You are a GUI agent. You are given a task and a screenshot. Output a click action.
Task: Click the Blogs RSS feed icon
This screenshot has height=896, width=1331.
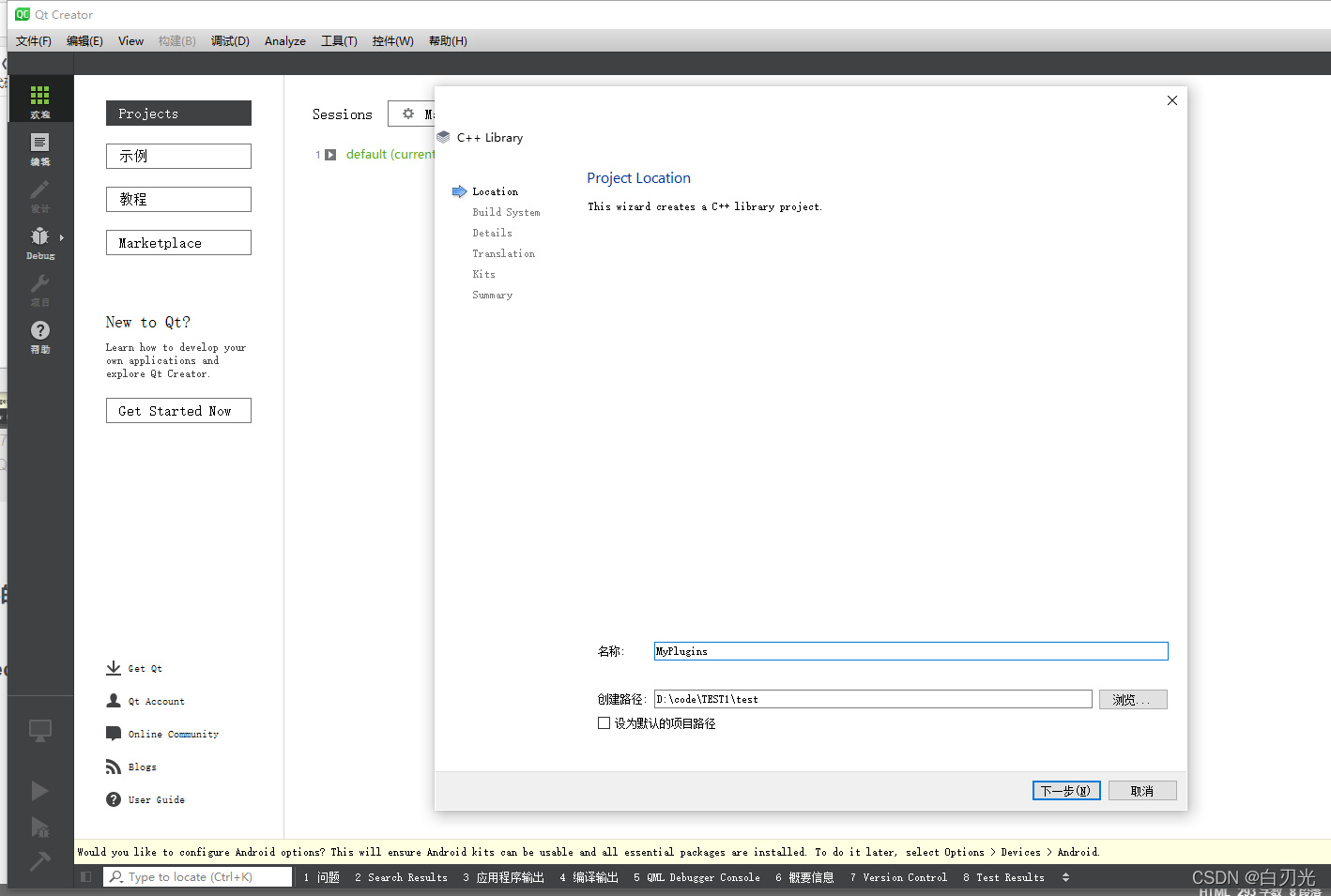click(x=114, y=767)
